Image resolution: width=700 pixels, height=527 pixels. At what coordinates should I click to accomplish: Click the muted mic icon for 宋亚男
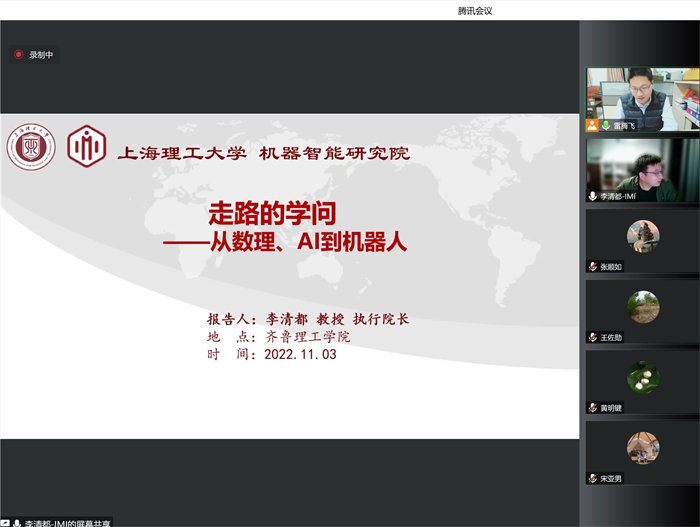[x=592, y=479]
